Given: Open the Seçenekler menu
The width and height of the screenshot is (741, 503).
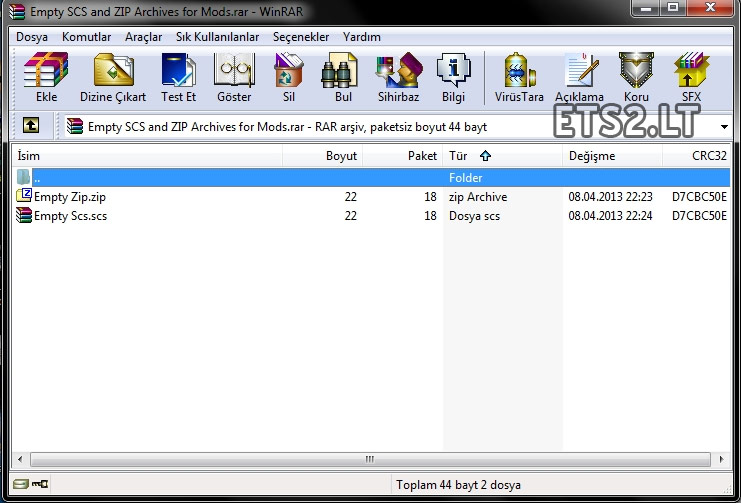Looking at the screenshot, I should point(301,37).
